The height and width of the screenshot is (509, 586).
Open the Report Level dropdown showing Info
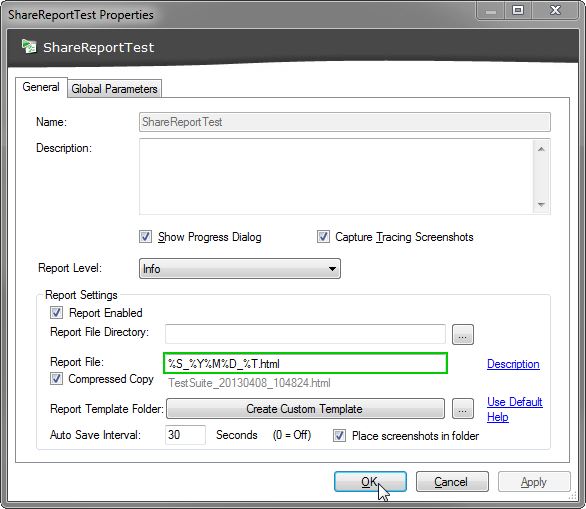(240, 268)
